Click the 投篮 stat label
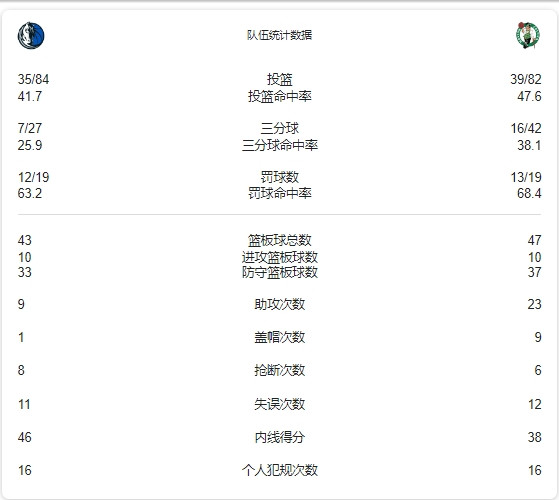Image resolution: width=559 pixels, height=500 pixels. 280,79
